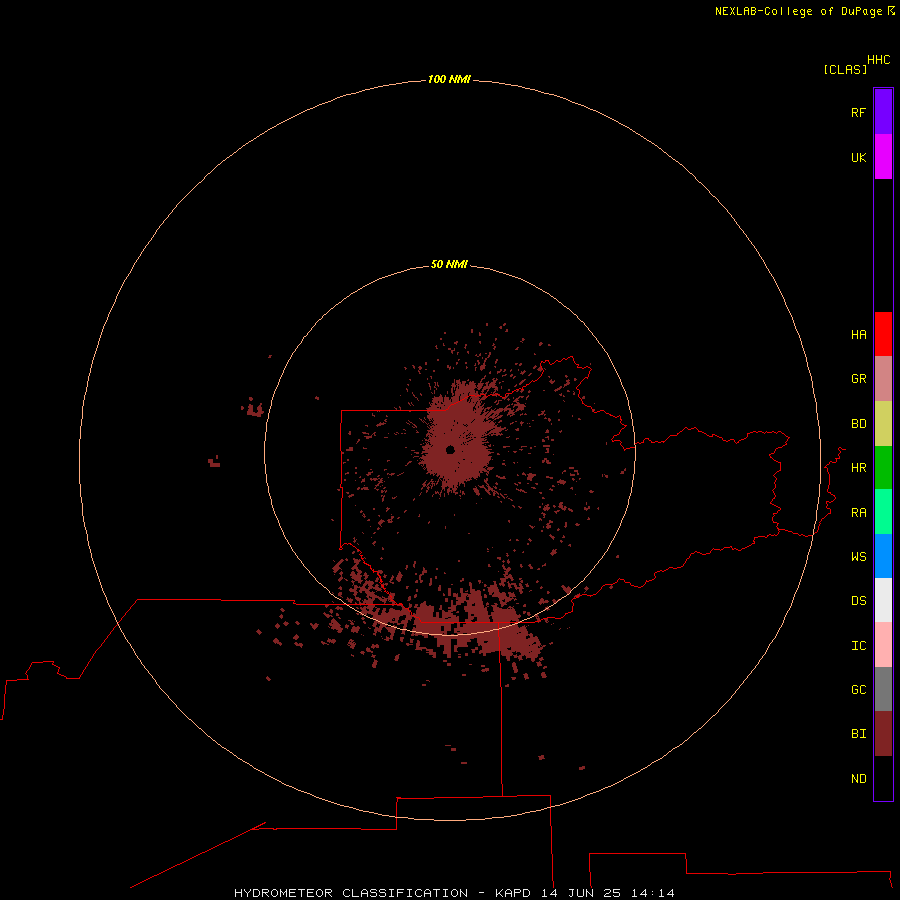The width and height of the screenshot is (900, 900).
Task: Click the RA light green swatch
Action: coord(883,512)
